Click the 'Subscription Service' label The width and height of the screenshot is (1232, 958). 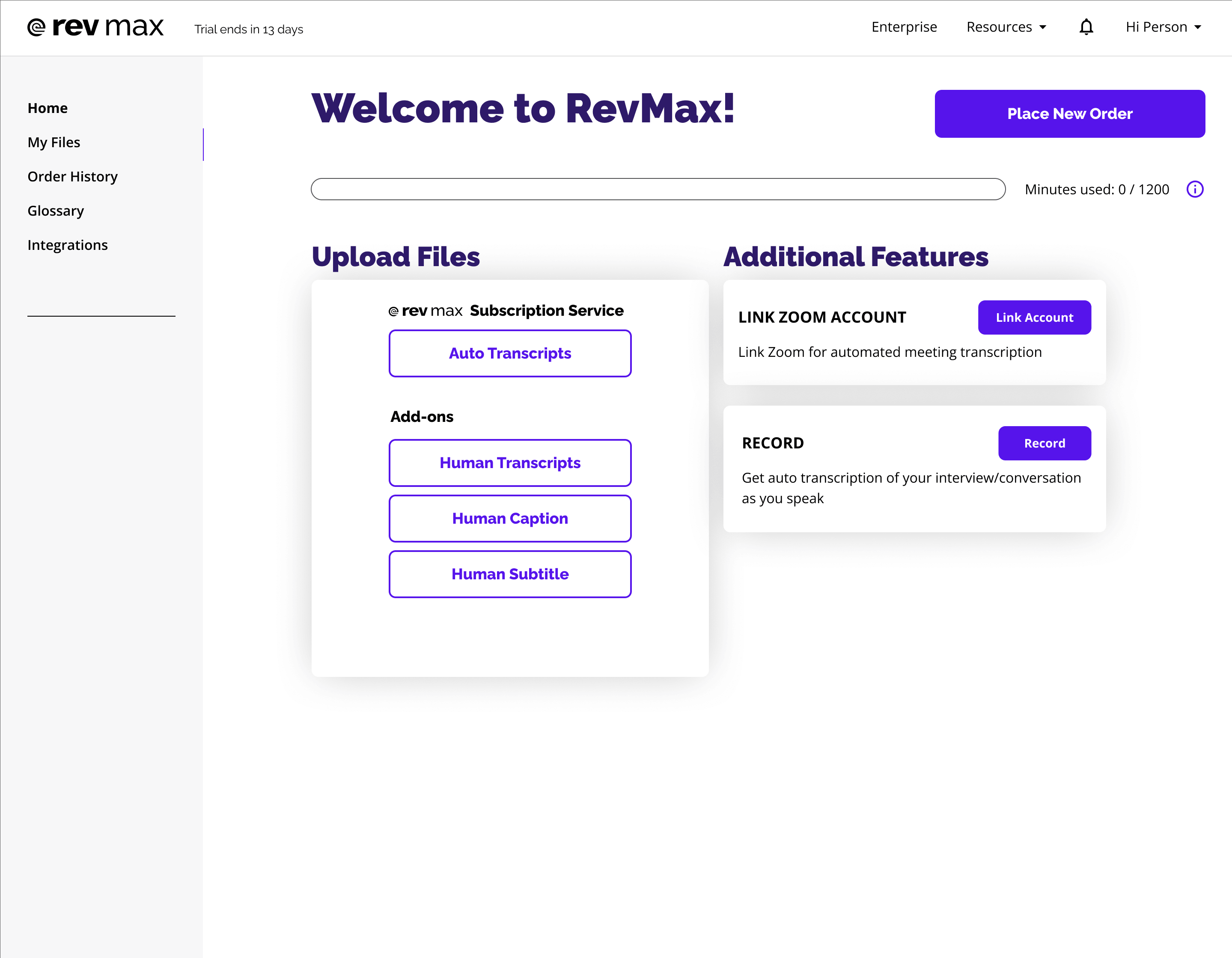click(546, 311)
